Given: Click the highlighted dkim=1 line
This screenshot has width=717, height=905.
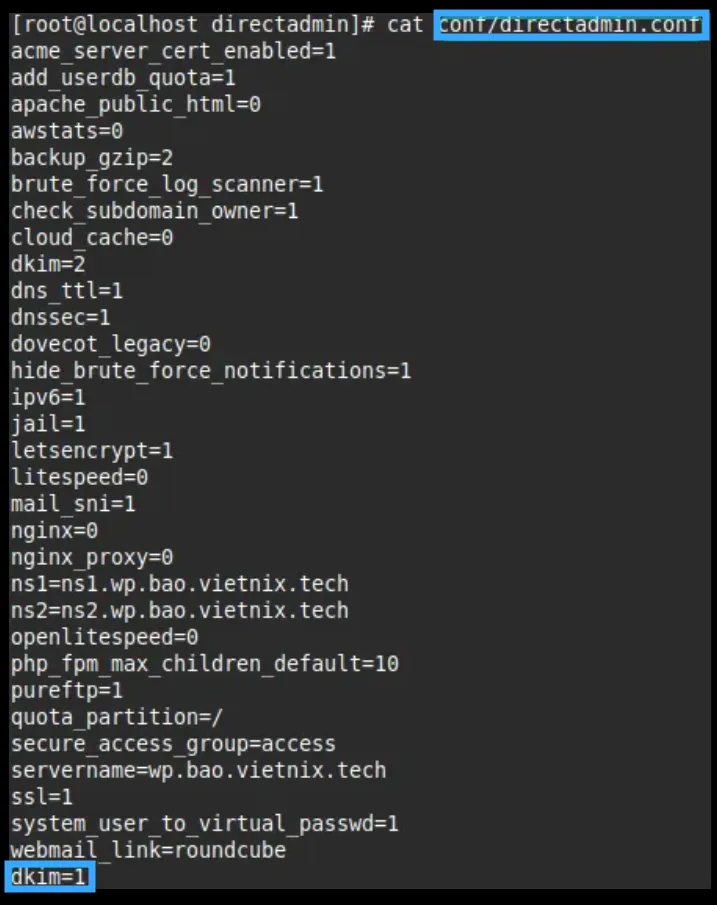Looking at the screenshot, I should point(50,877).
